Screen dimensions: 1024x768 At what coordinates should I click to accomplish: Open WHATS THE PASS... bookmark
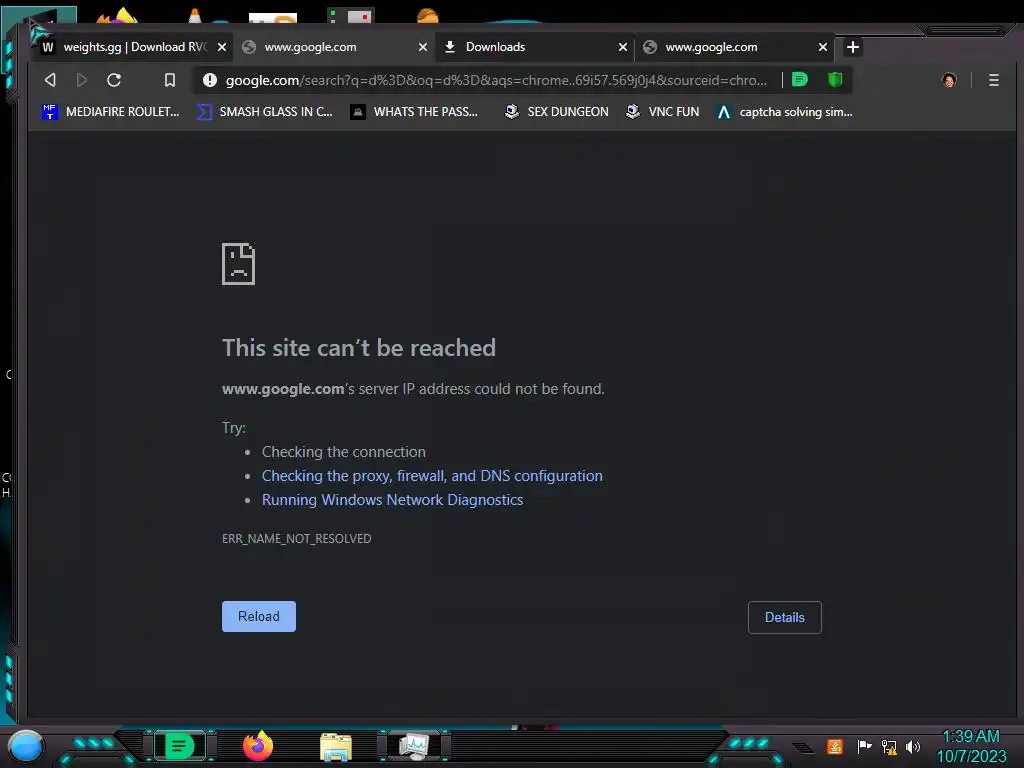click(414, 112)
